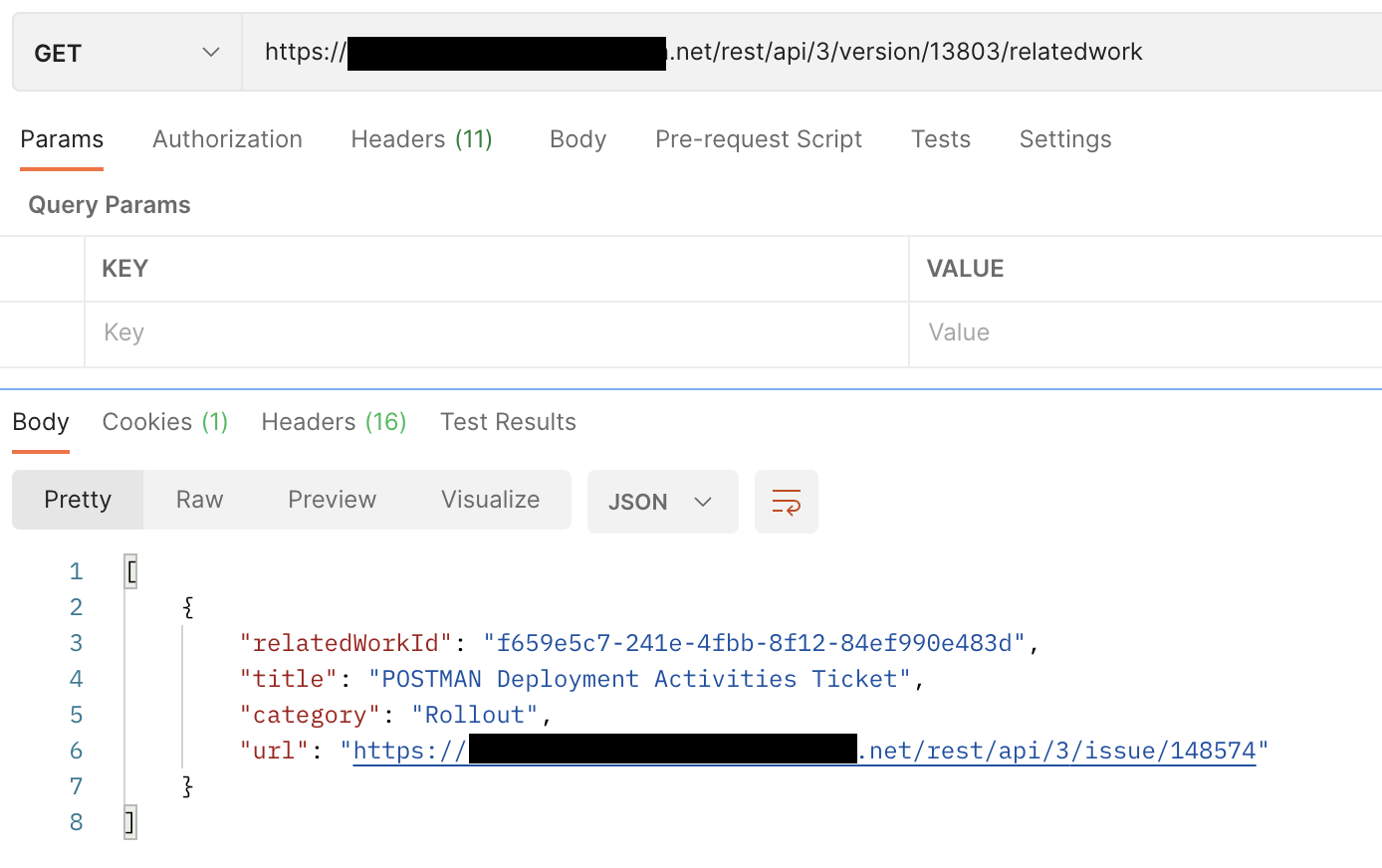Switch to Preview response view
This screenshot has width=1382, height=868.
[332, 500]
